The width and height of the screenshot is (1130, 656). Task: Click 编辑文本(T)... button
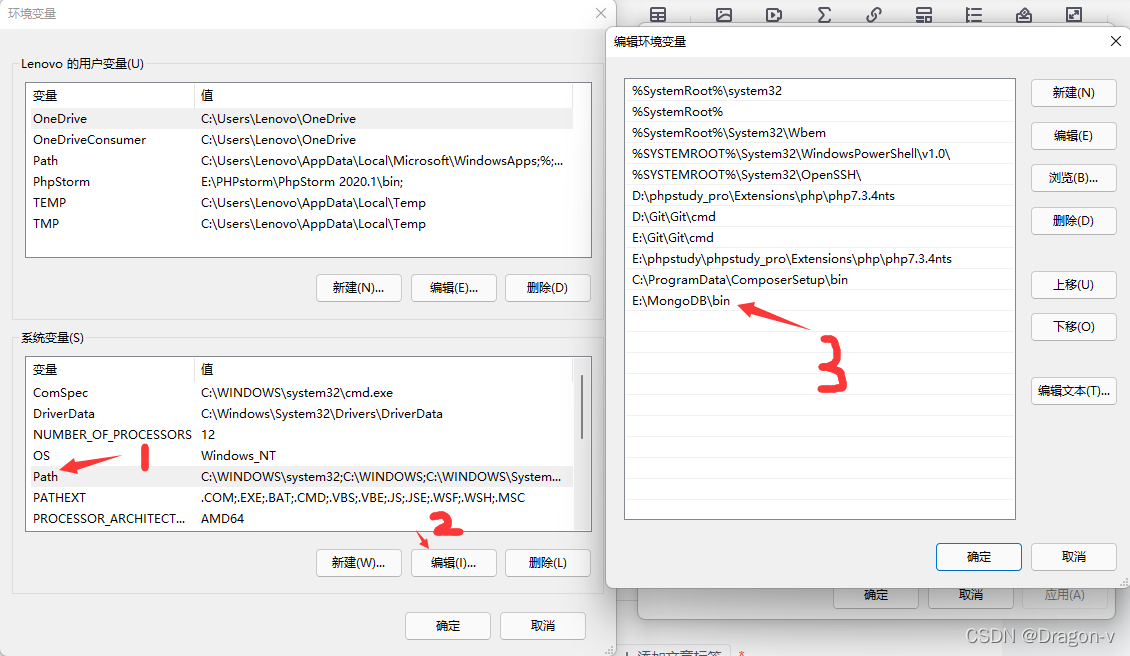(x=1073, y=391)
